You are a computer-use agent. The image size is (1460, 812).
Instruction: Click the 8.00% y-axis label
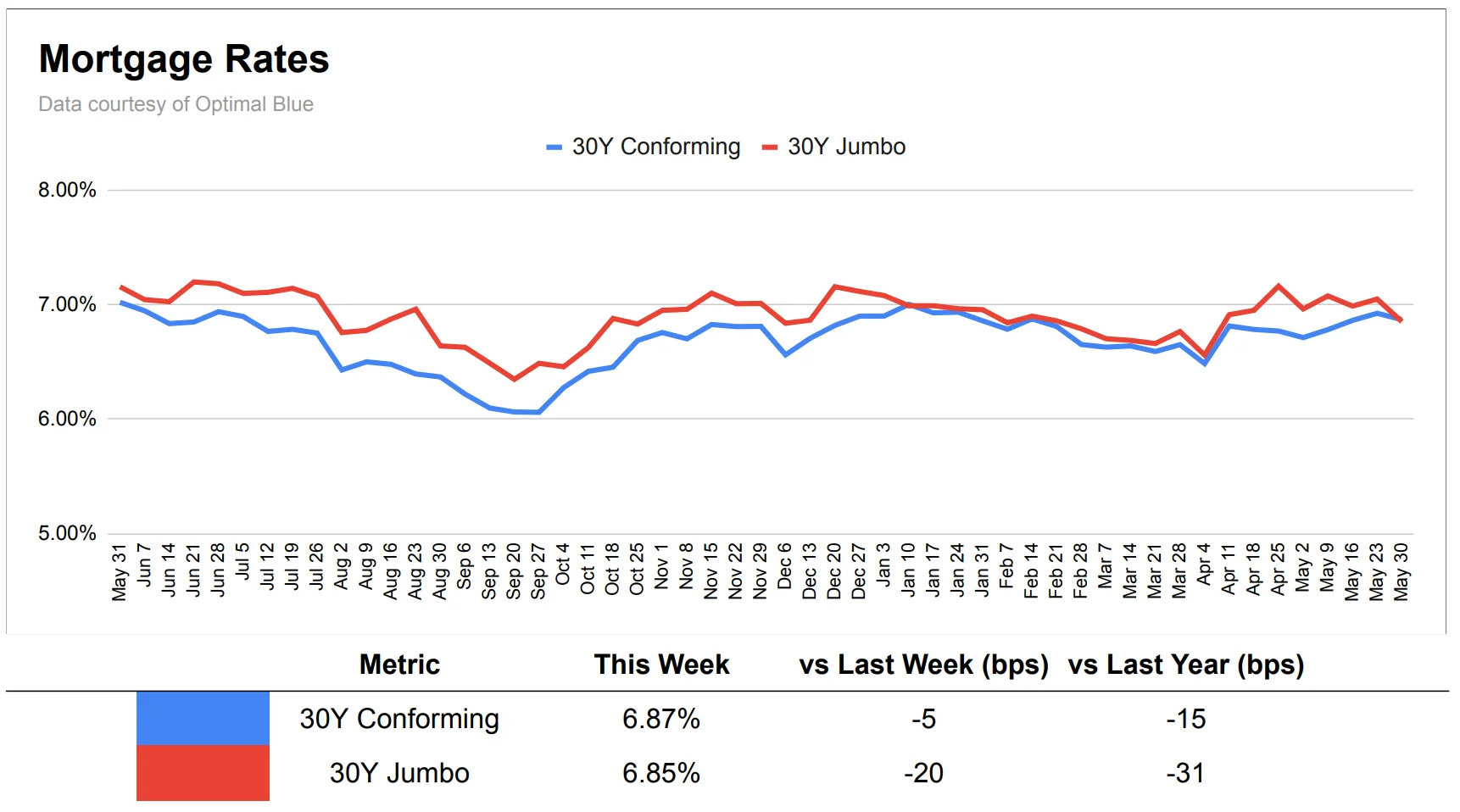click(67, 190)
